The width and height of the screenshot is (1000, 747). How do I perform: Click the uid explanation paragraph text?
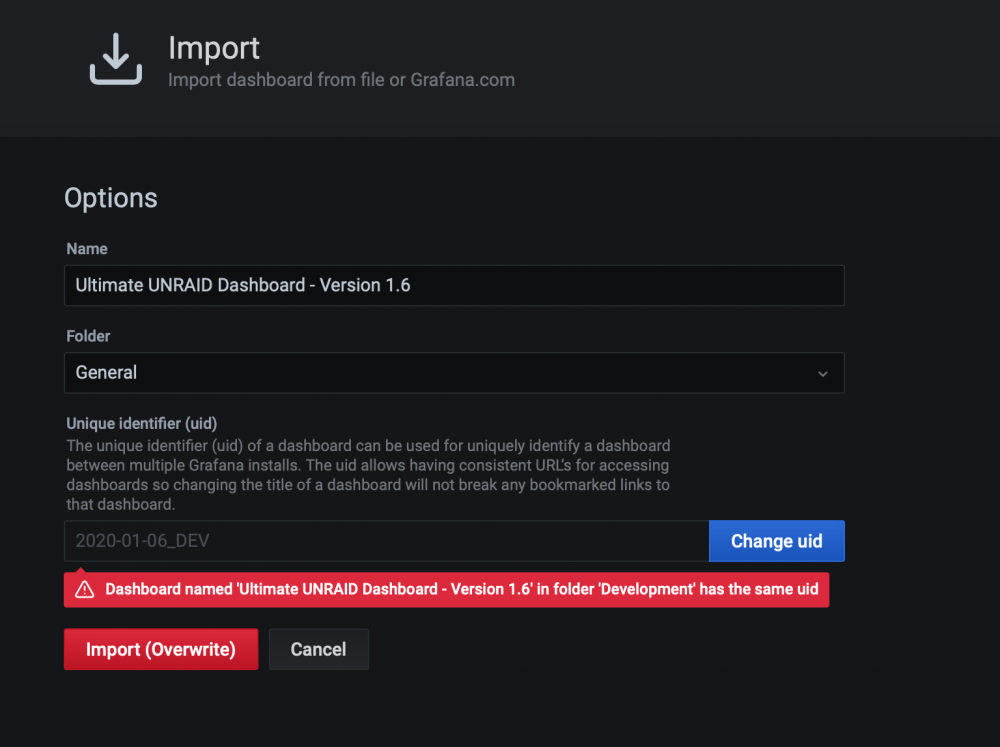[368, 475]
